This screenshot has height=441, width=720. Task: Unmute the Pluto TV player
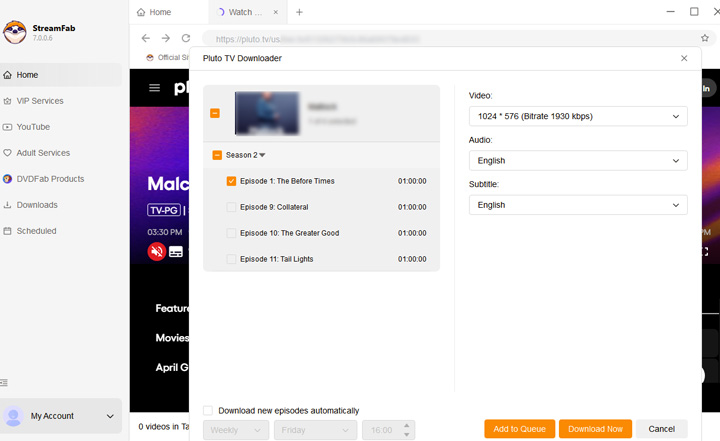157,251
